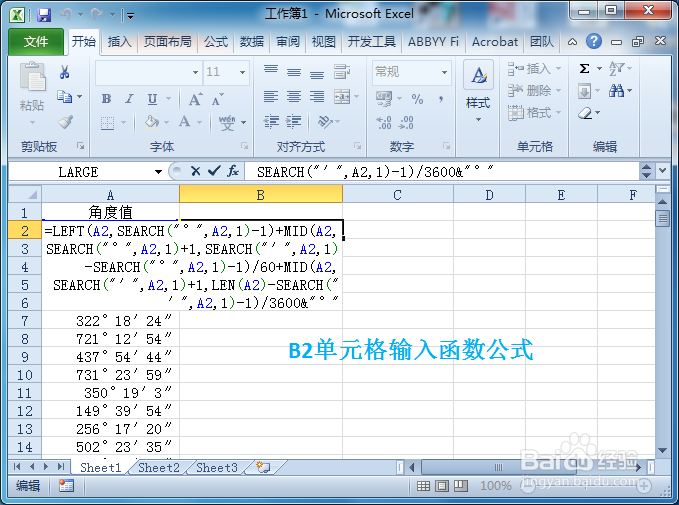
Task: Toggle bottom vertical alignment
Action: (x=317, y=72)
